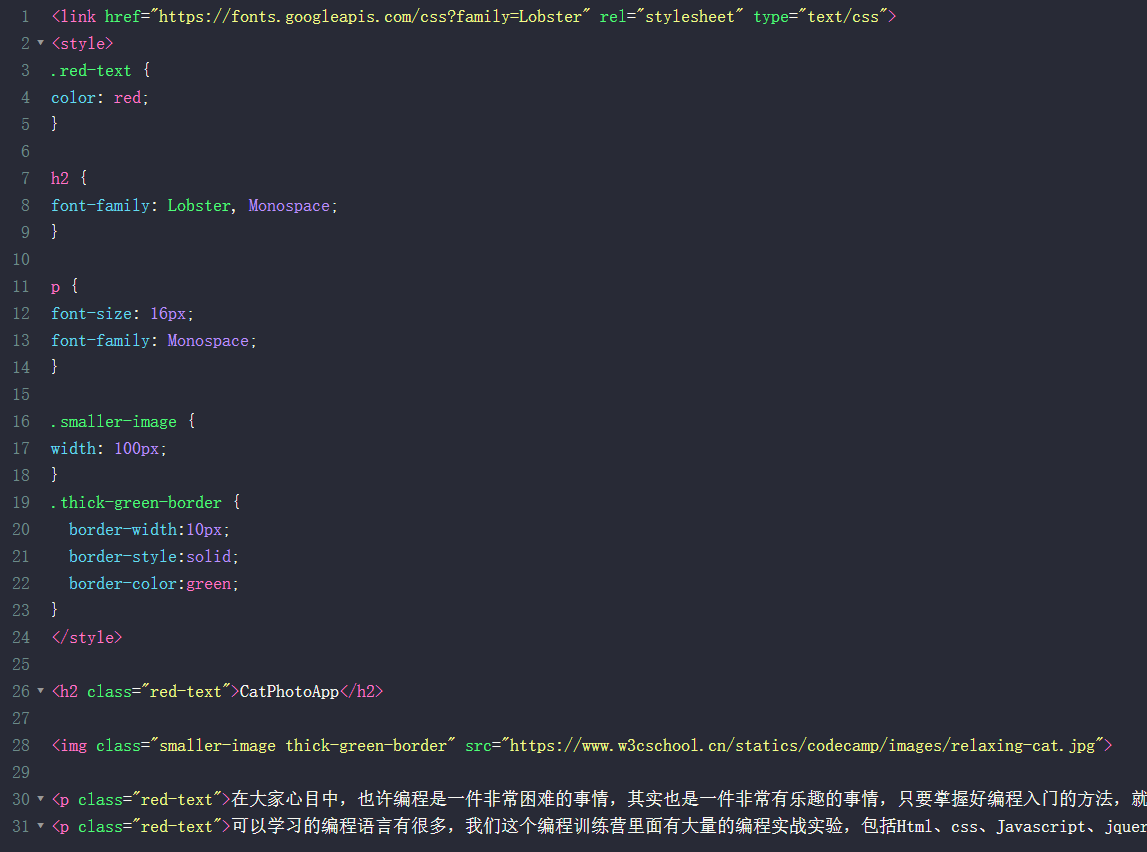The image size is (1147, 852).
Task: Click the .thick-green-border selector on line 19
Action: [136, 502]
